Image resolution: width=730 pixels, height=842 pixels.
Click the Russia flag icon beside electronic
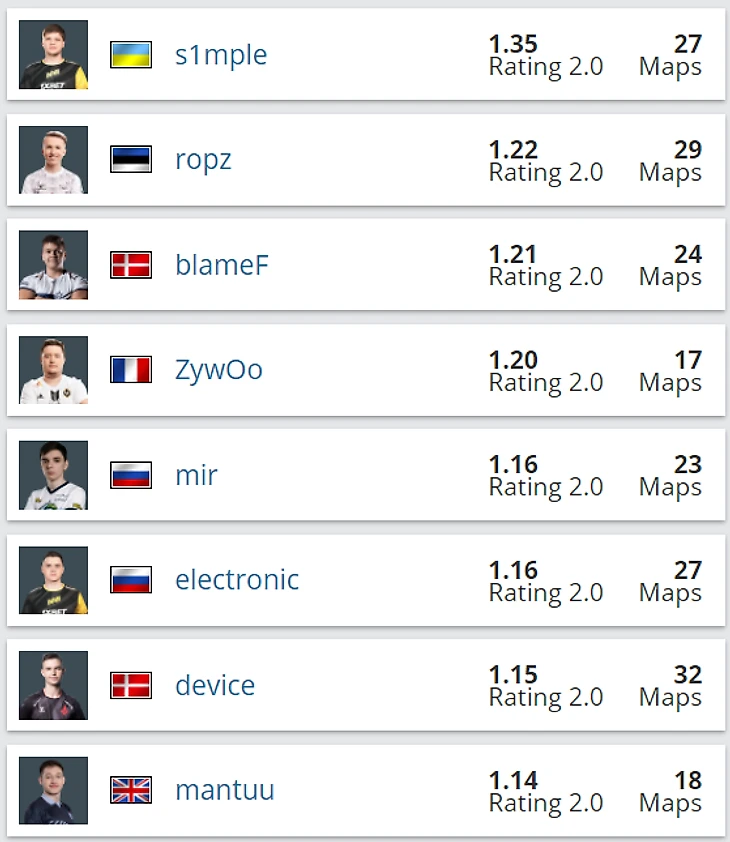(x=131, y=580)
